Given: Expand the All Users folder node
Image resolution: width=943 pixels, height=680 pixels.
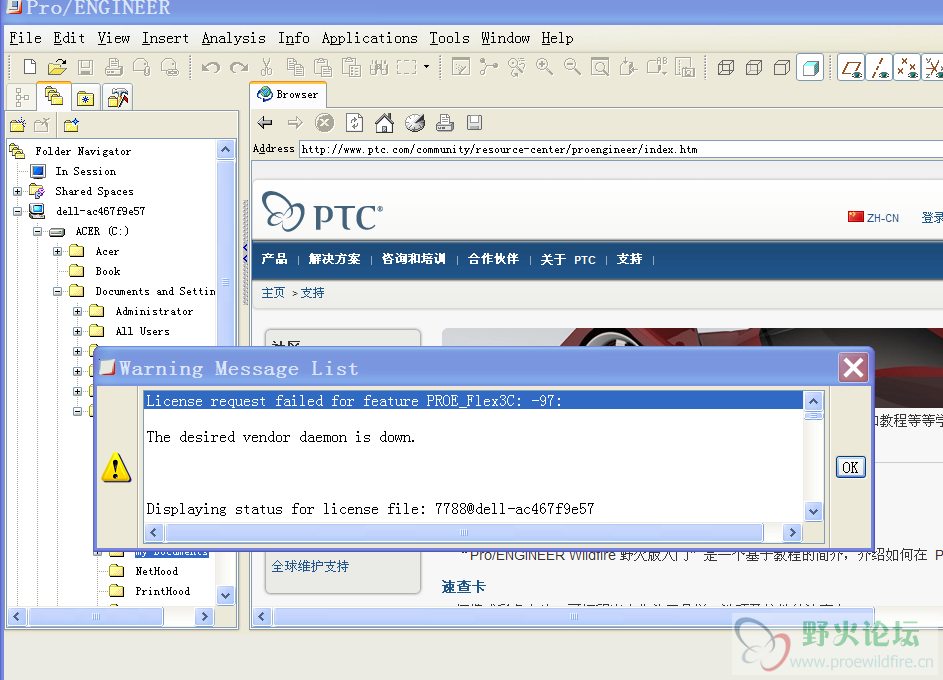Looking at the screenshot, I should pyautogui.click(x=77, y=331).
